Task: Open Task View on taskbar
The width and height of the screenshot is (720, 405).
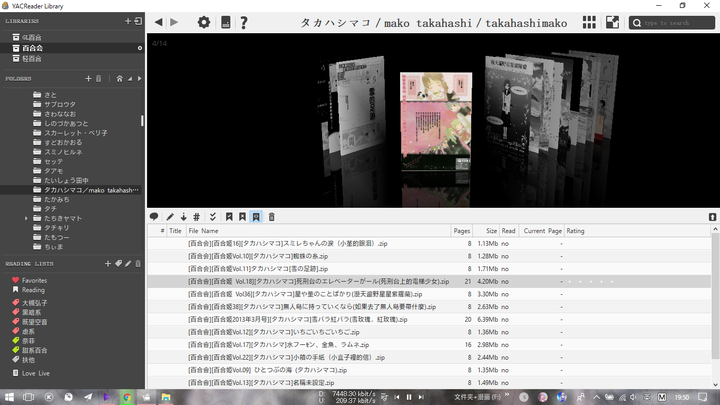Action: tap(28, 397)
